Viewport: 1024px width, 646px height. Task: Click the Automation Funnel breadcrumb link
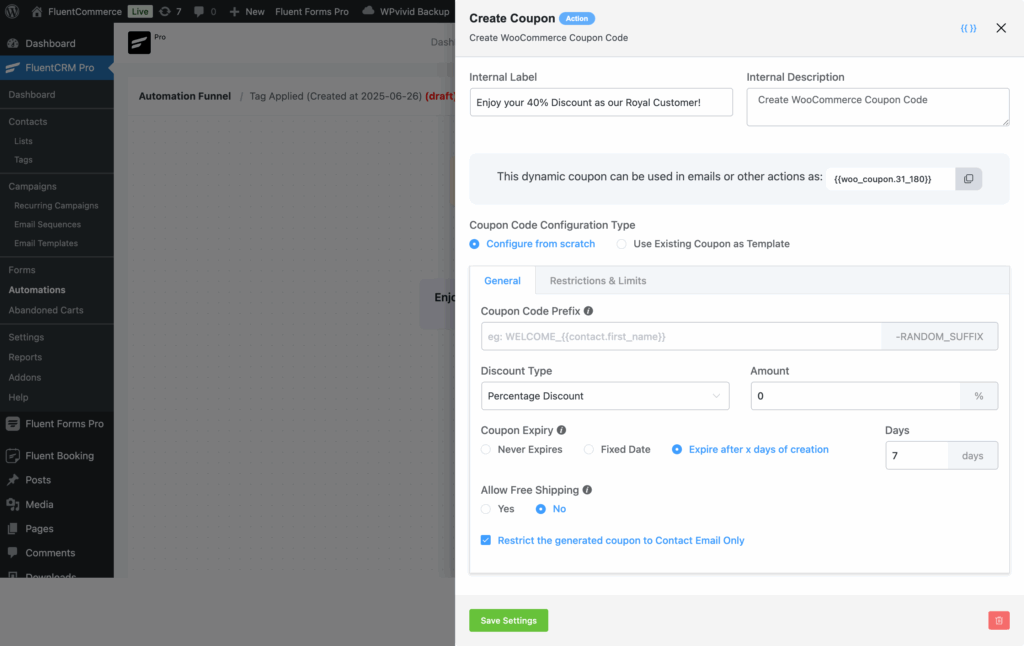coord(185,96)
